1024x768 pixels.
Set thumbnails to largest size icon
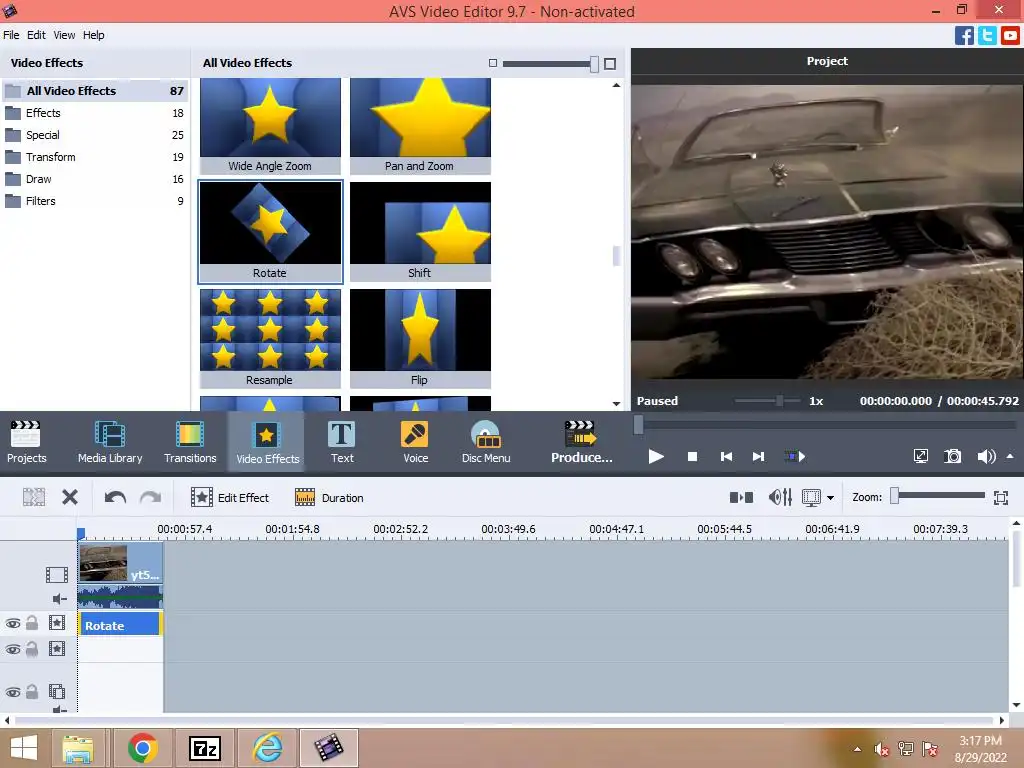point(610,63)
